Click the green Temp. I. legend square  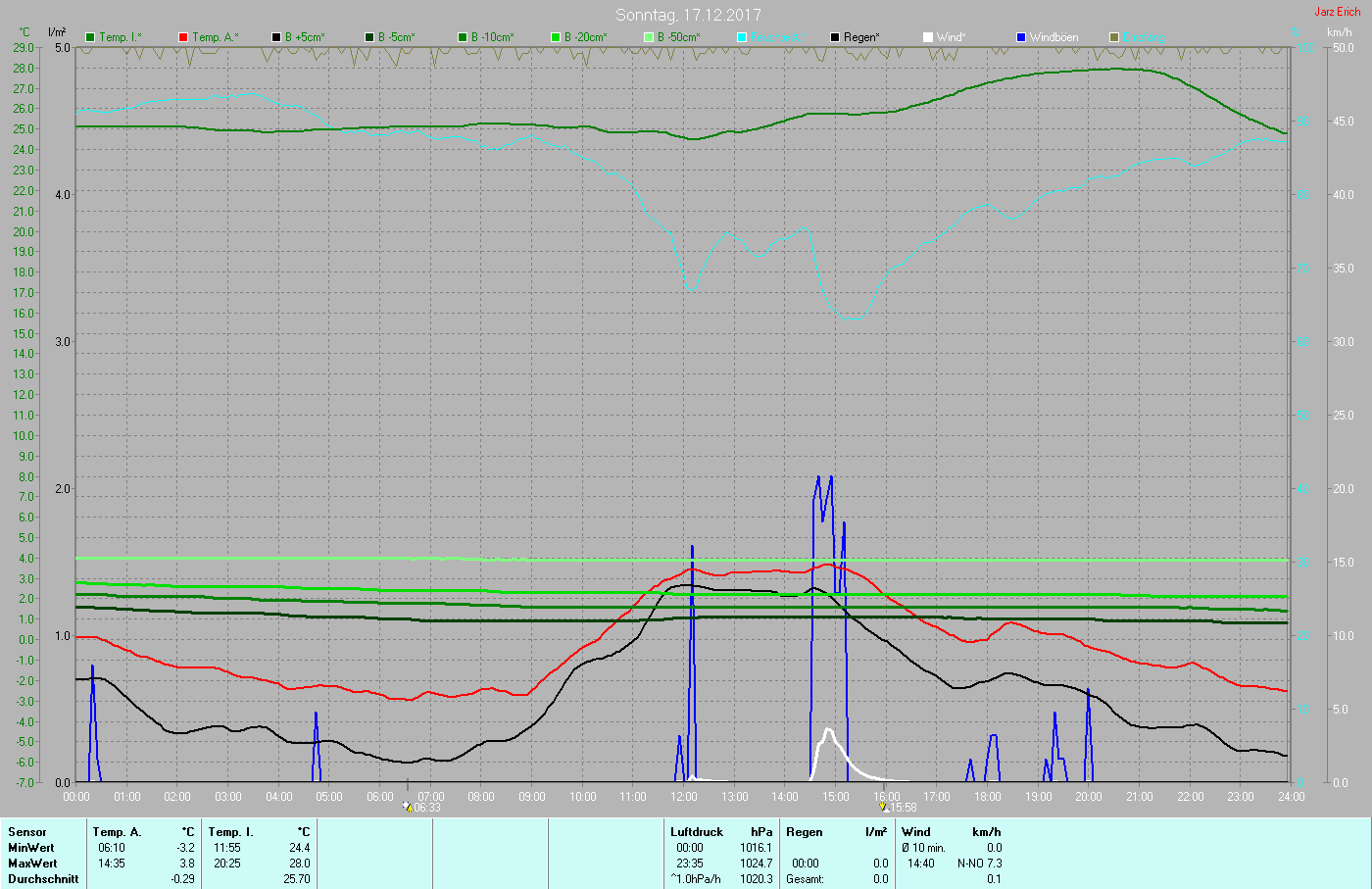90,37
